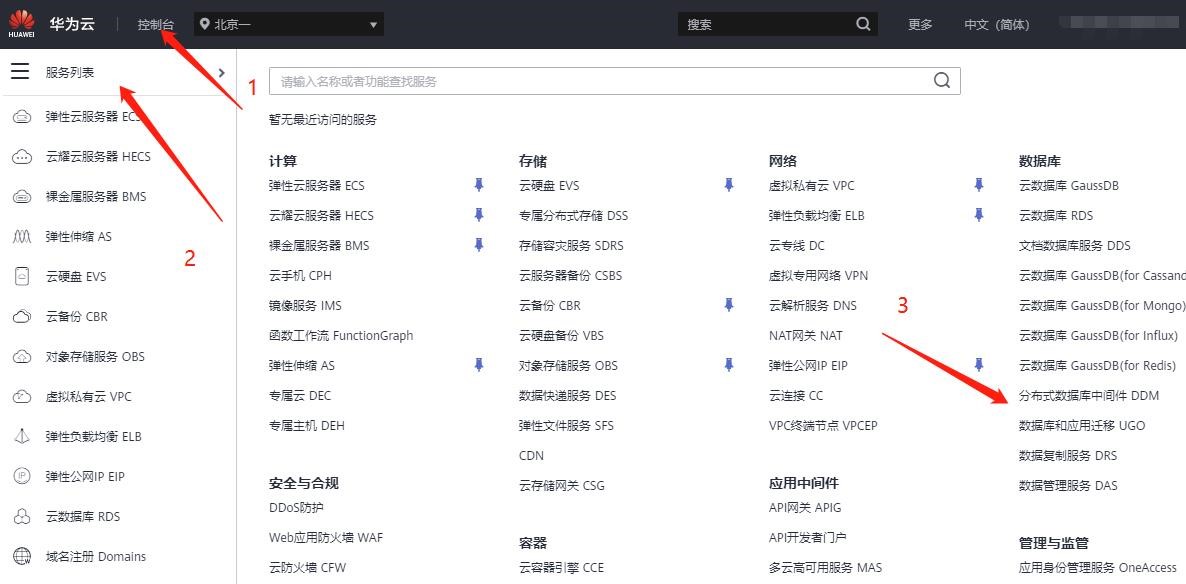Image resolution: width=1186 pixels, height=584 pixels.
Task: Open 应用身份管理服务 OneAccess
Action: (1098, 567)
